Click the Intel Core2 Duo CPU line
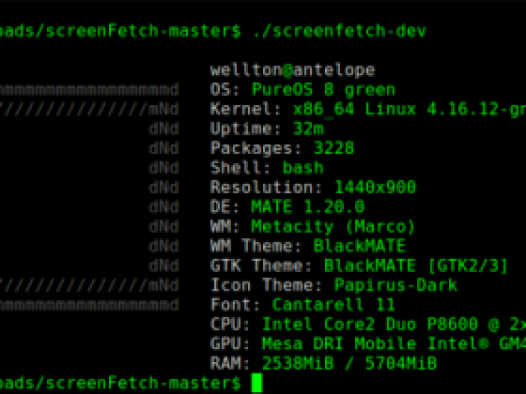 click(x=368, y=324)
